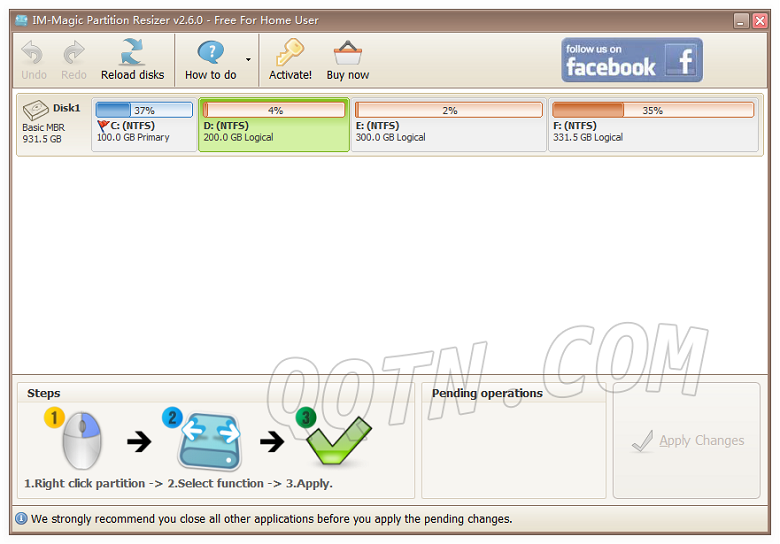Reload disks using the toolbar icon

click(132, 53)
